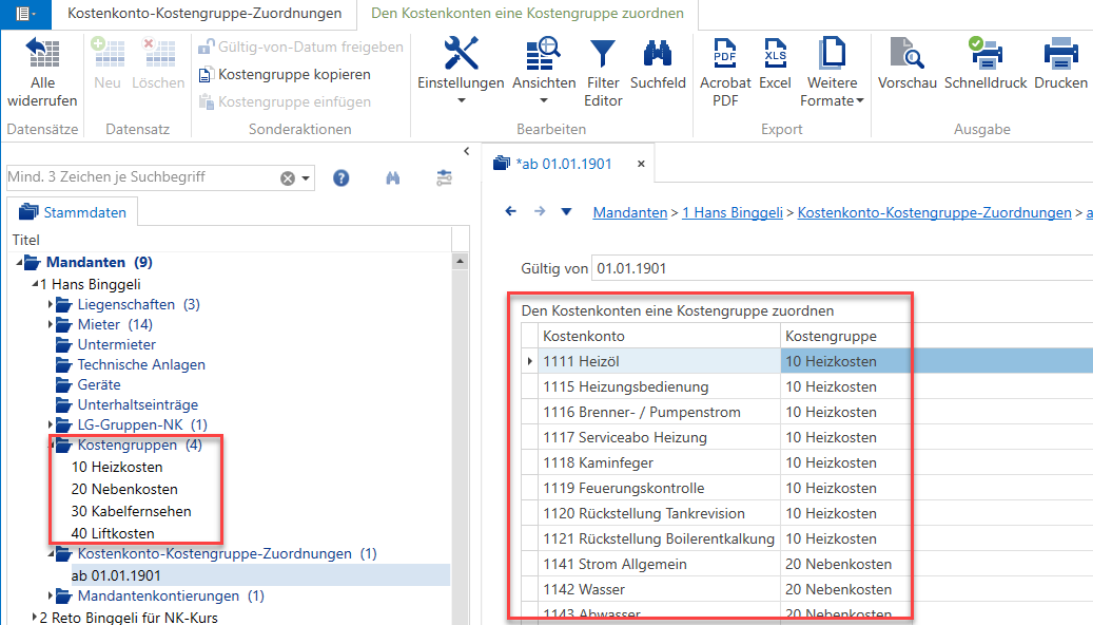Select Geräte folder in tree
The width and height of the screenshot is (1093, 625).
point(98,385)
